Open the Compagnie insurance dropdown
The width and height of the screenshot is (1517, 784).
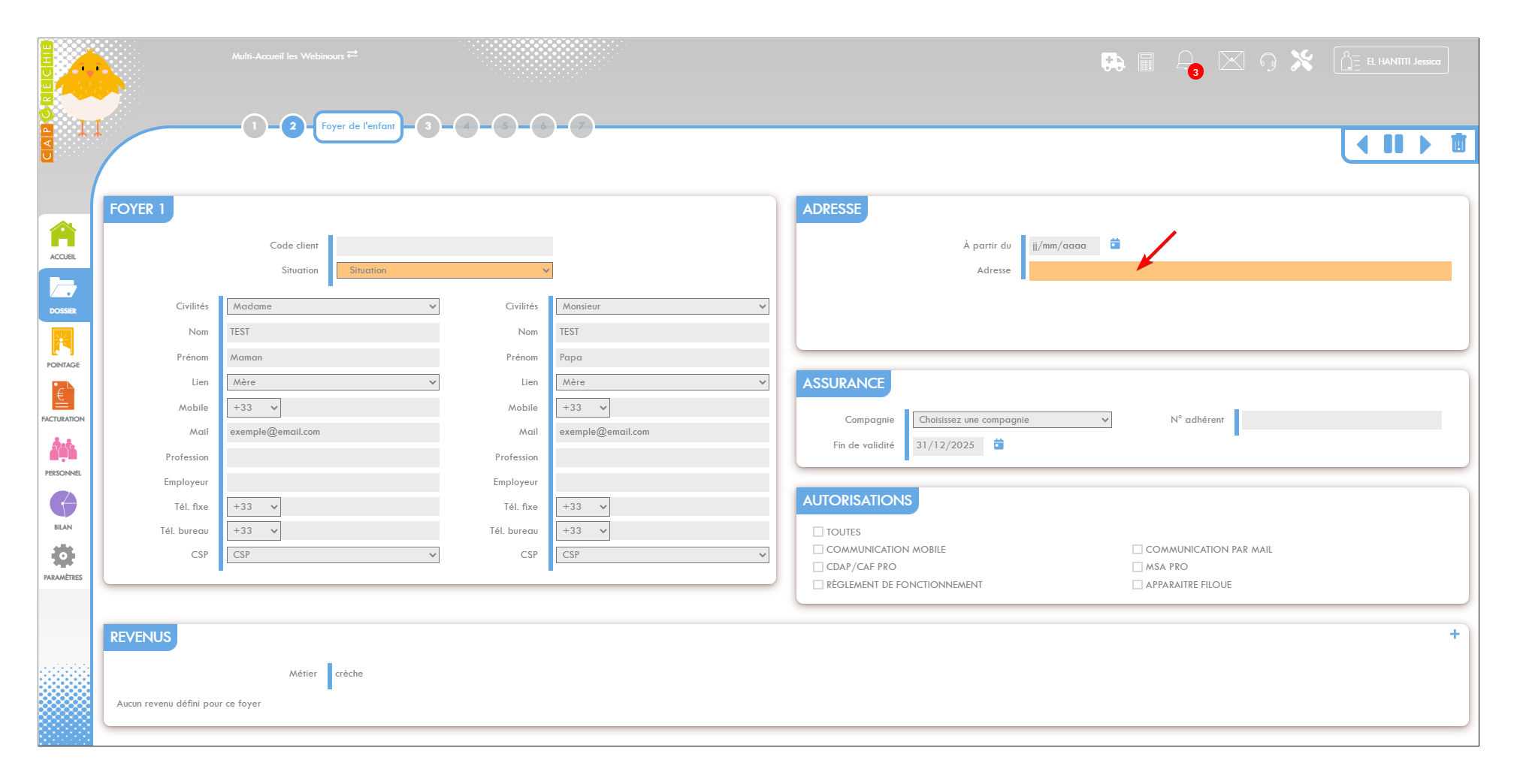(1011, 420)
